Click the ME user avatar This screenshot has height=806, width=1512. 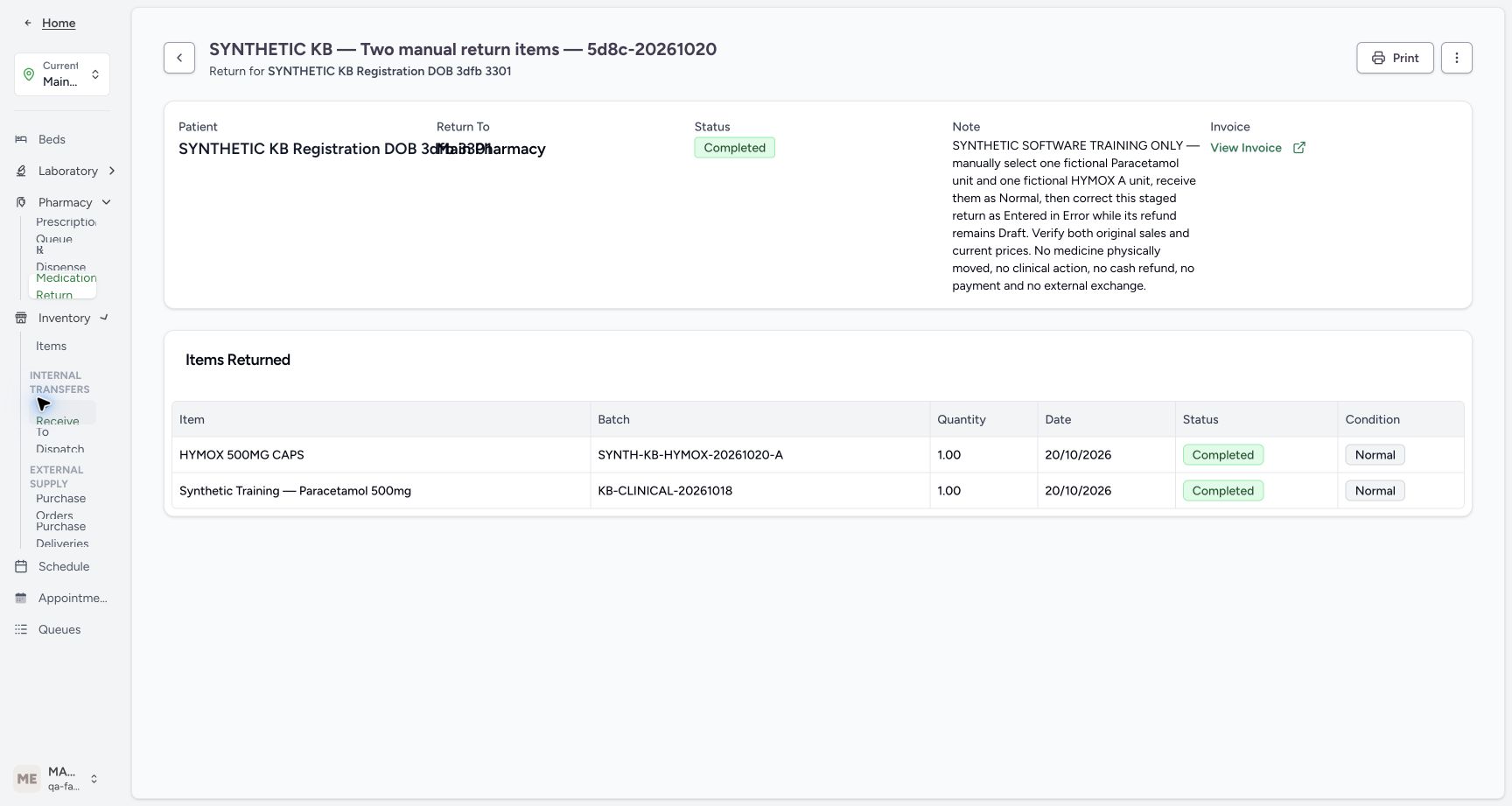click(27, 779)
